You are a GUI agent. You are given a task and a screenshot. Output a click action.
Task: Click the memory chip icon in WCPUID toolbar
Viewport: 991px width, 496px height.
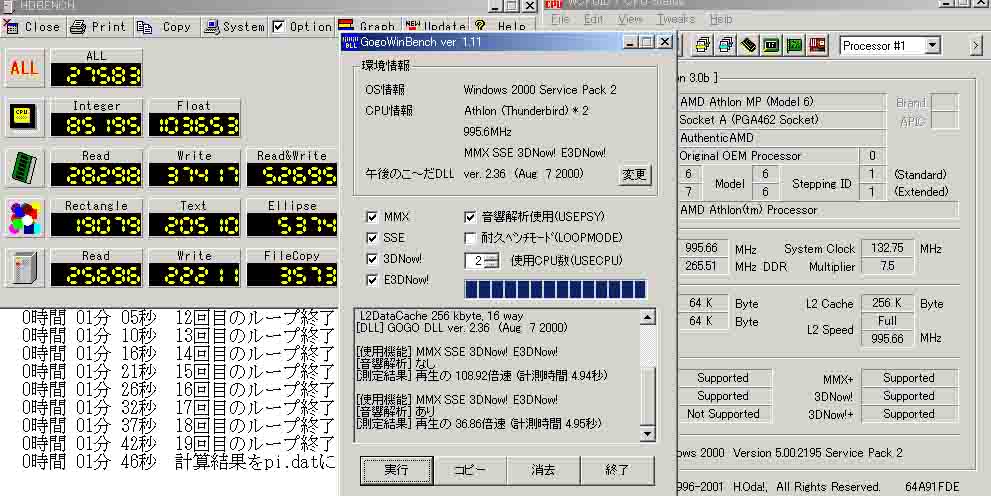[x=748, y=45]
